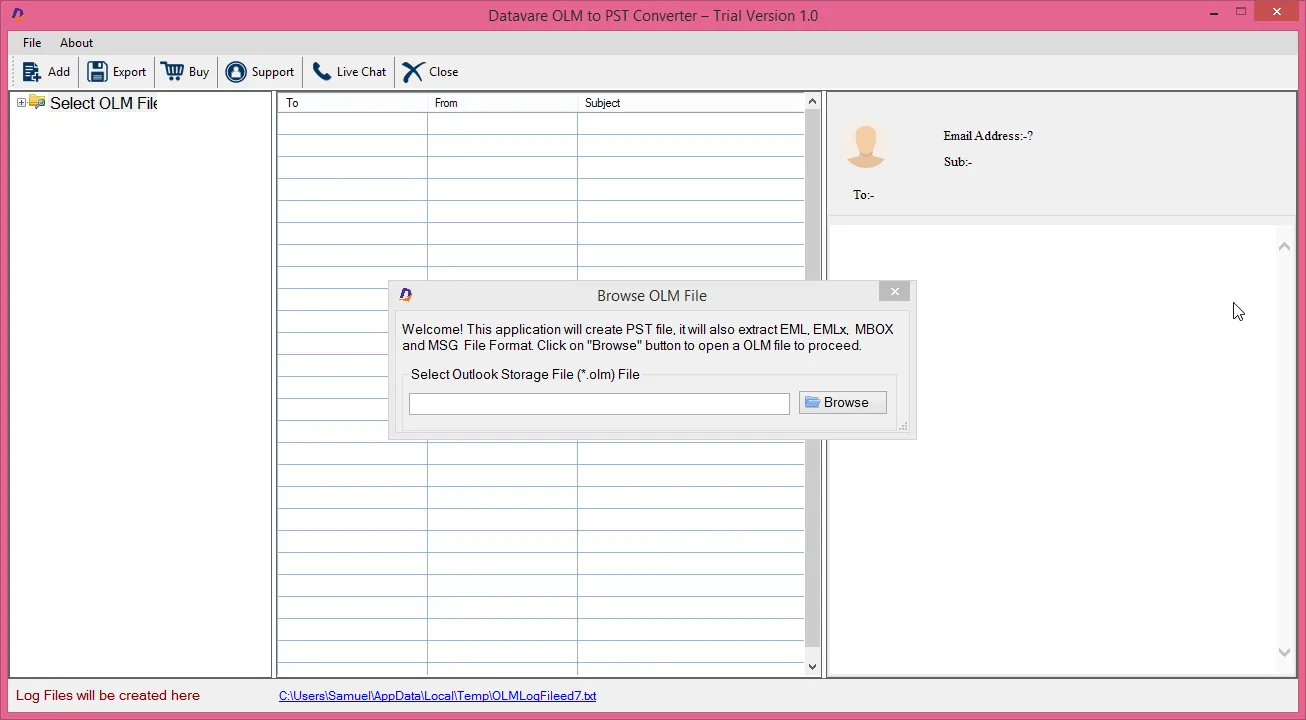This screenshot has width=1306, height=720.
Task: Start Live Chat via the phone icon
Action: click(x=321, y=72)
